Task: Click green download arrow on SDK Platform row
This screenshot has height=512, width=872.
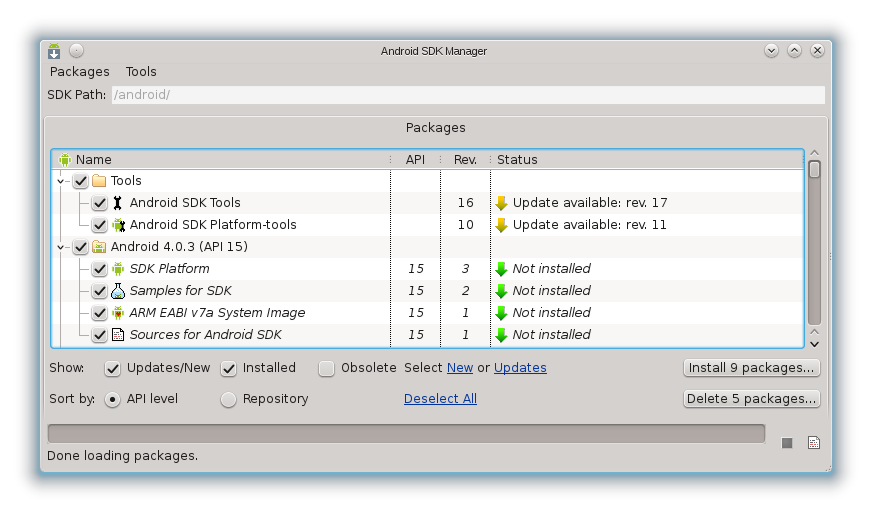Action: point(502,269)
